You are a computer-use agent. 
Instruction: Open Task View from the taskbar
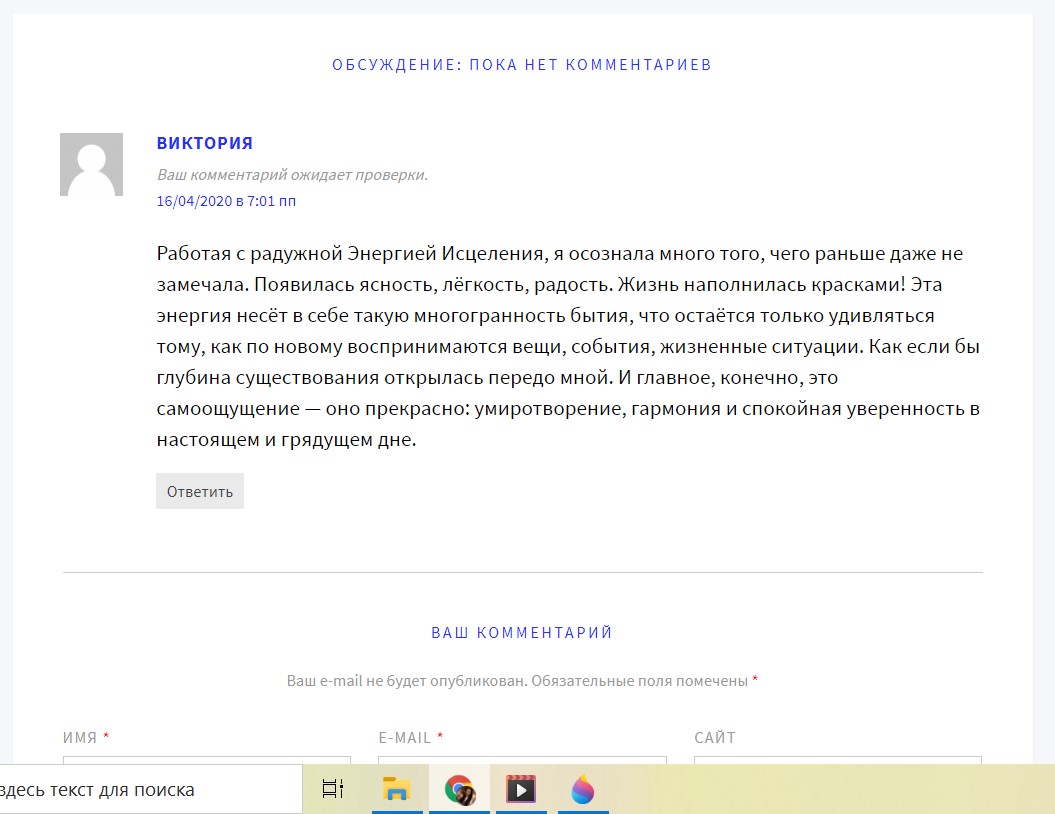pyautogui.click(x=333, y=788)
